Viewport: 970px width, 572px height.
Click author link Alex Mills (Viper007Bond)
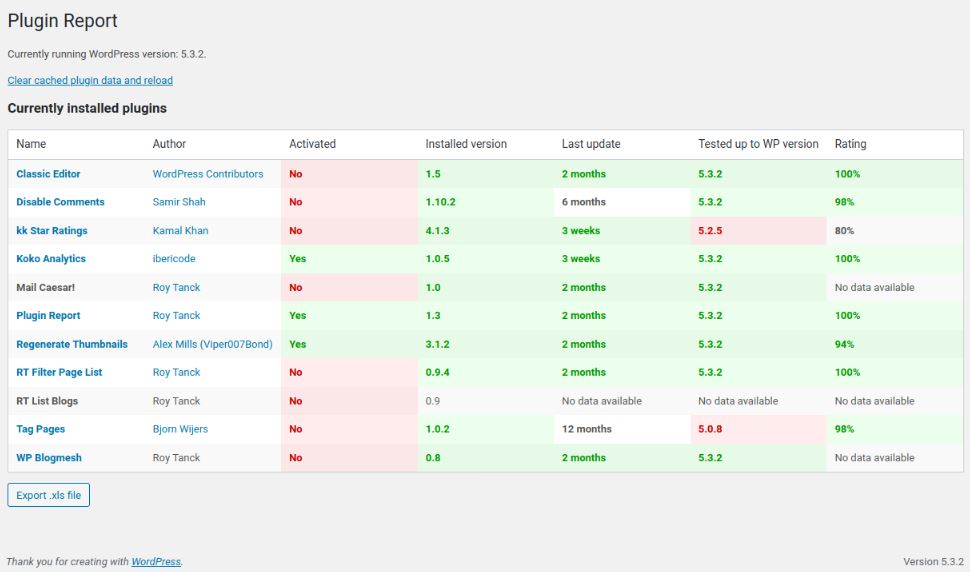(212, 344)
